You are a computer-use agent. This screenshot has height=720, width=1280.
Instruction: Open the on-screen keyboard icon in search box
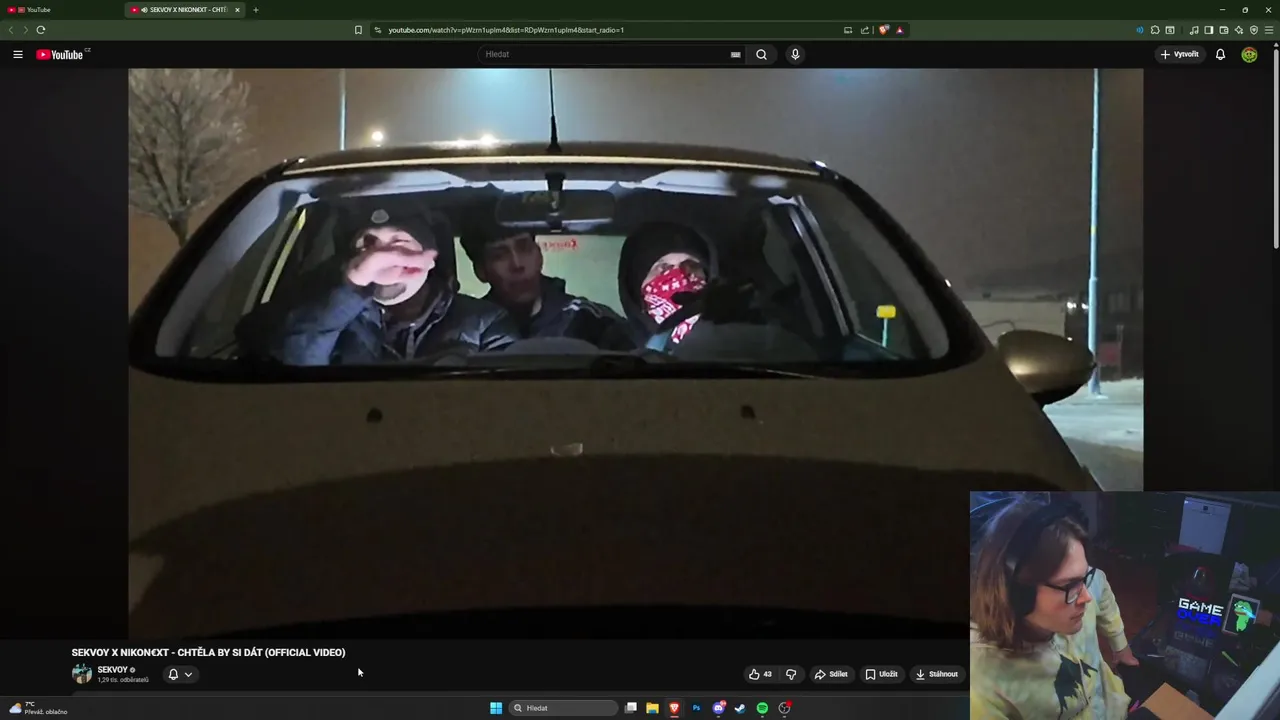(736, 55)
